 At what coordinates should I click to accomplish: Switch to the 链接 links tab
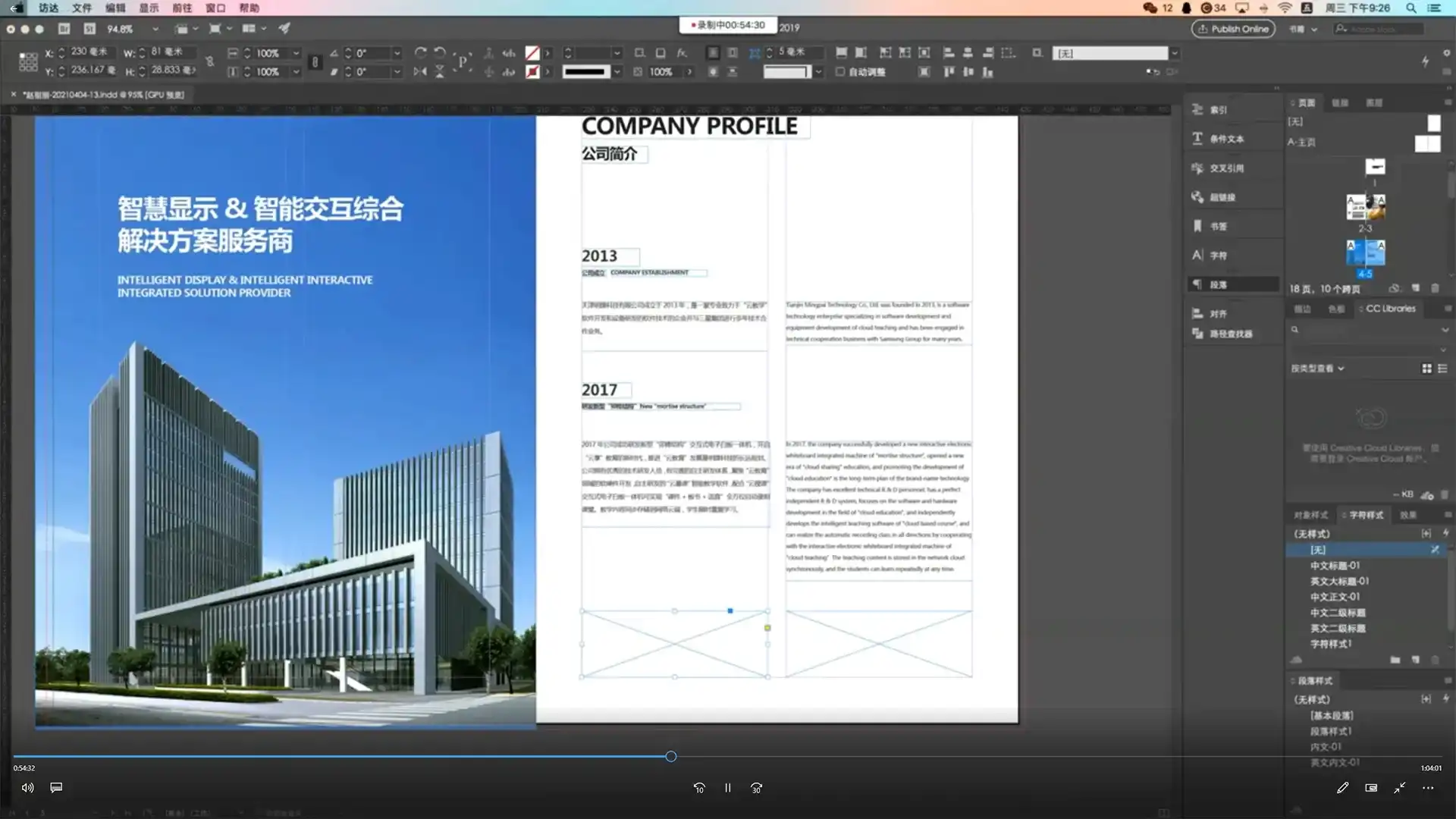point(1339,102)
